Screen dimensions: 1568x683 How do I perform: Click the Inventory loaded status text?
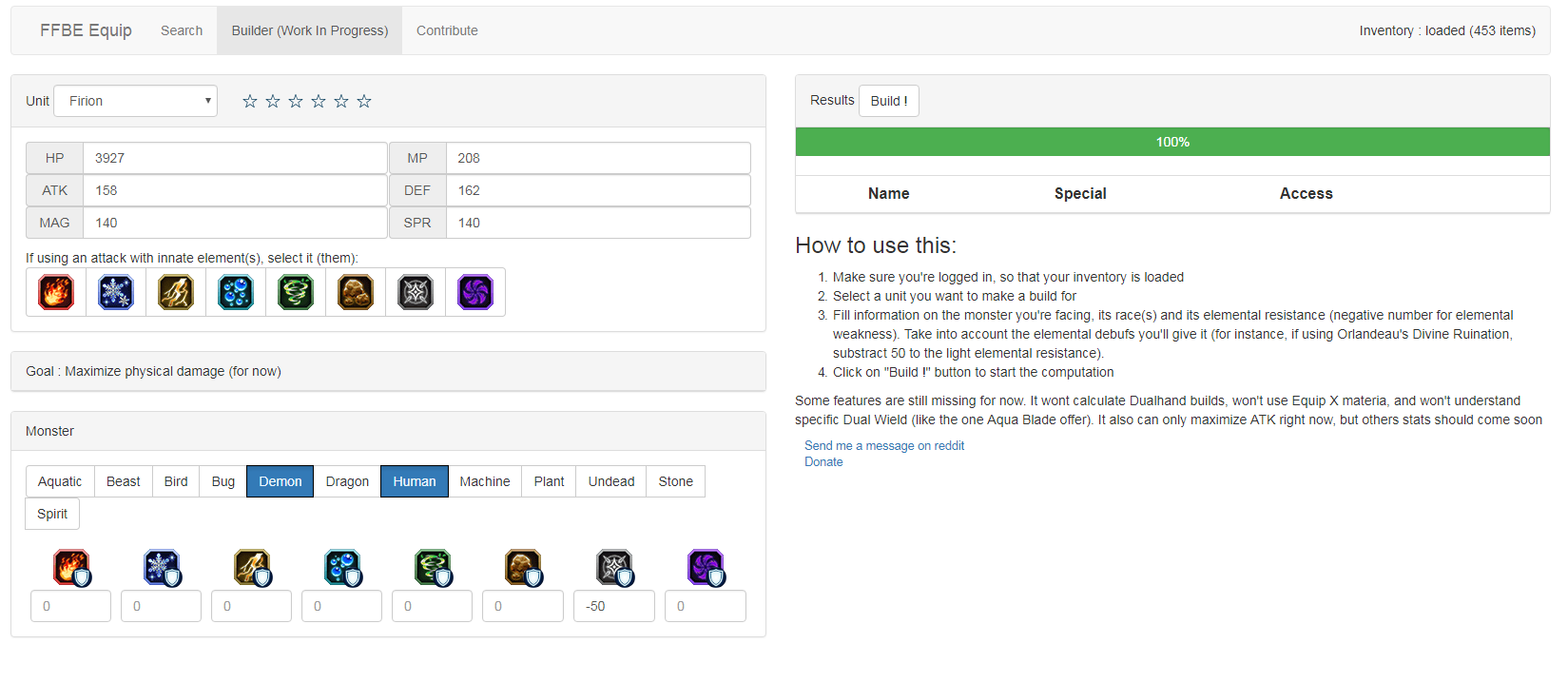point(1447,30)
